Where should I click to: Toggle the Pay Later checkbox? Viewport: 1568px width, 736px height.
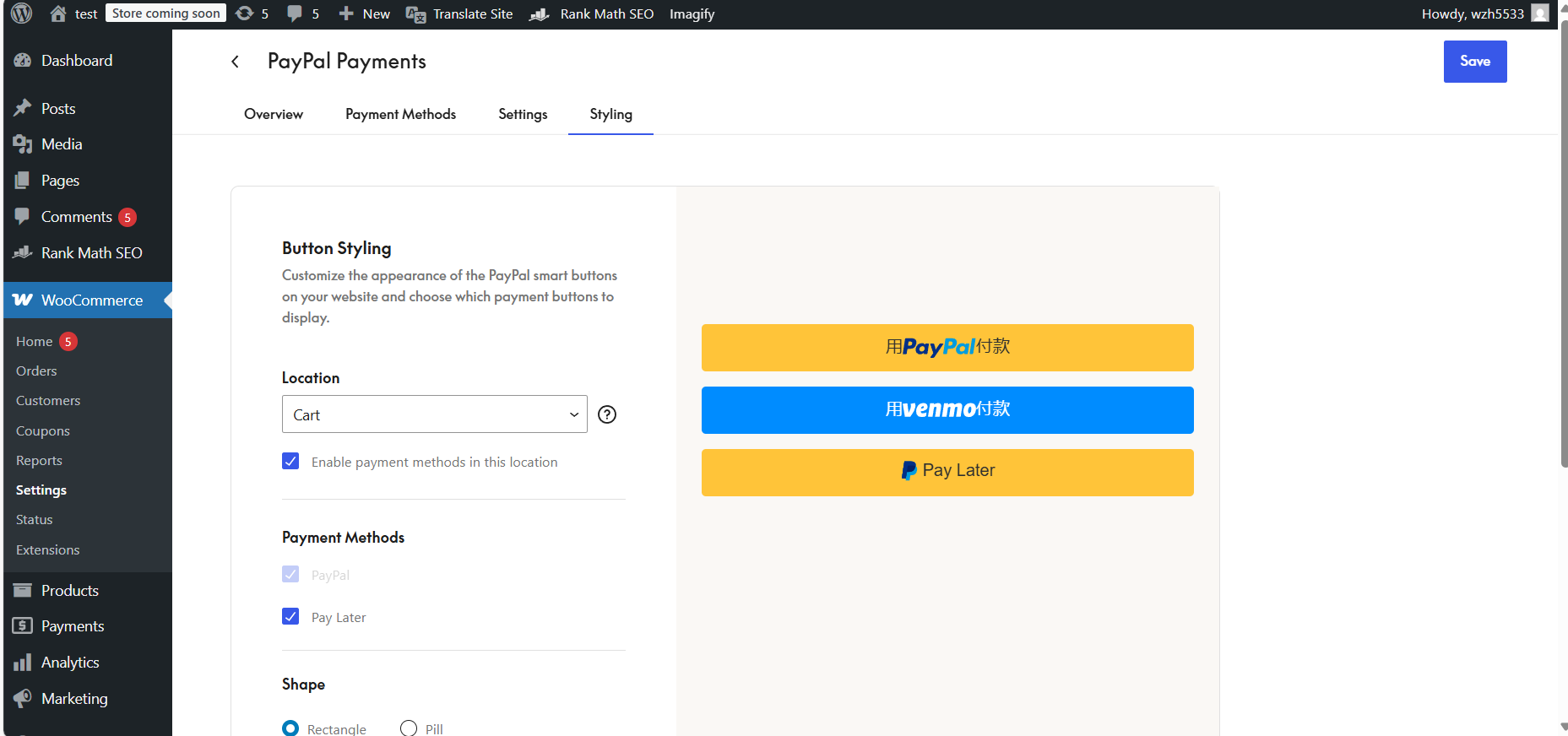tap(290, 616)
